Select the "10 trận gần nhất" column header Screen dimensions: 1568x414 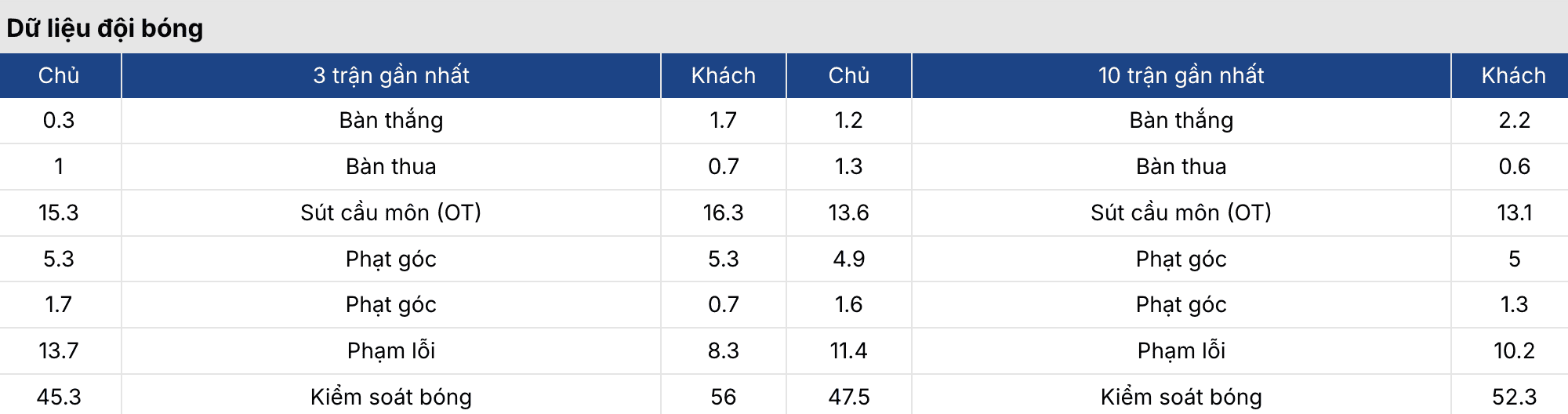tap(1181, 75)
